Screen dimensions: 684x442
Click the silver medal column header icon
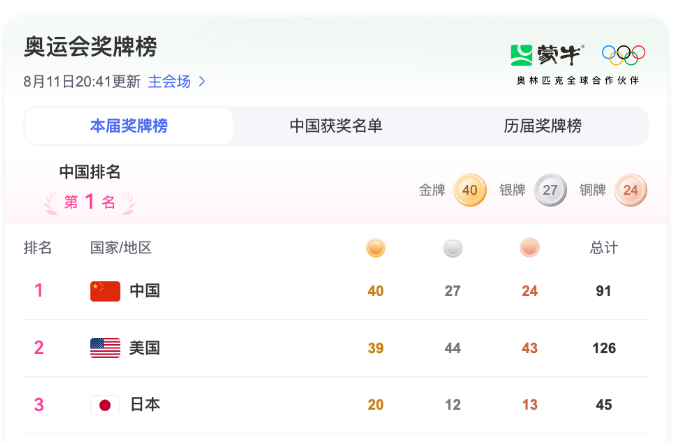pos(453,248)
